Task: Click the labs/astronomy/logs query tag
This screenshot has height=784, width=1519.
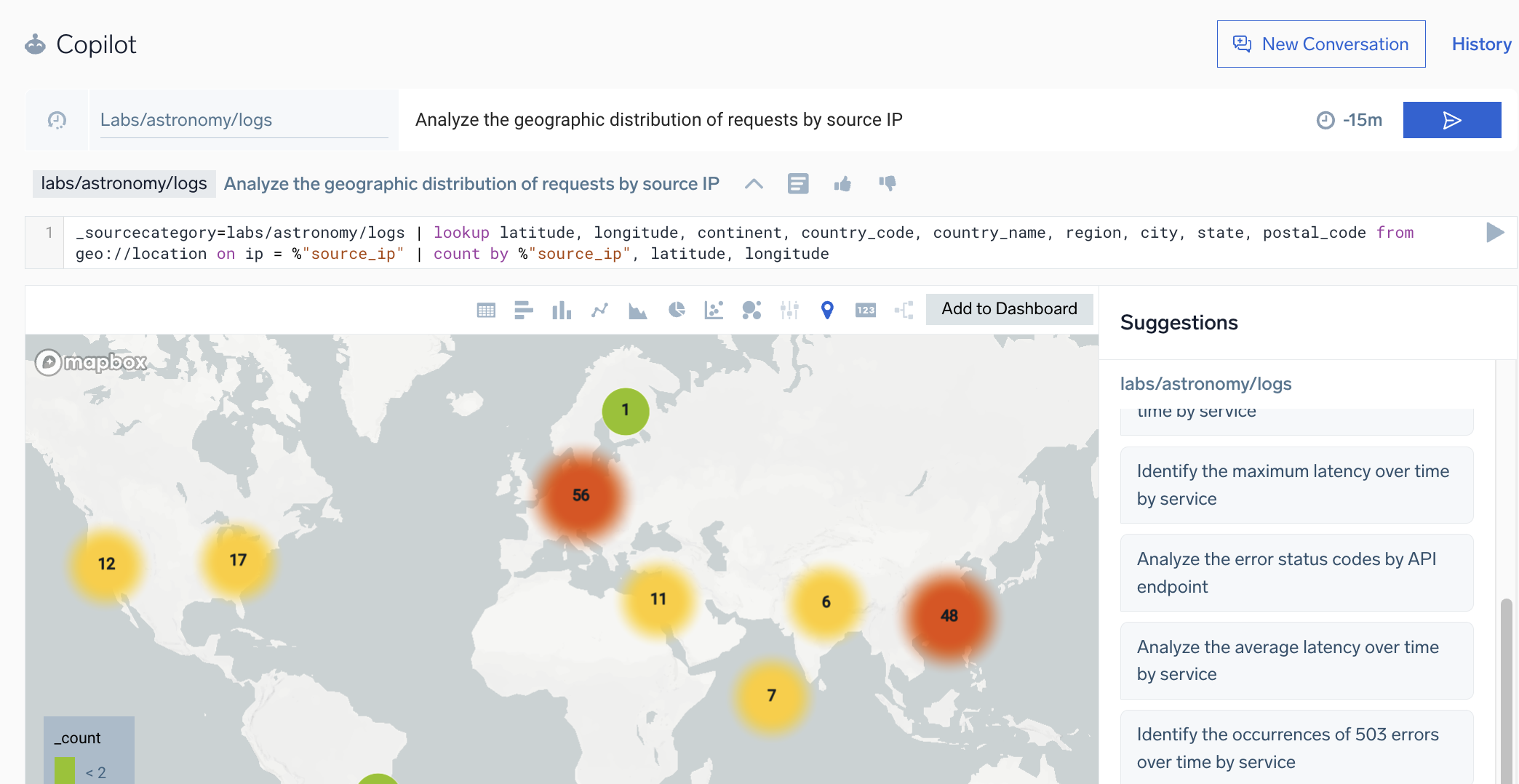Action: (124, 183)
